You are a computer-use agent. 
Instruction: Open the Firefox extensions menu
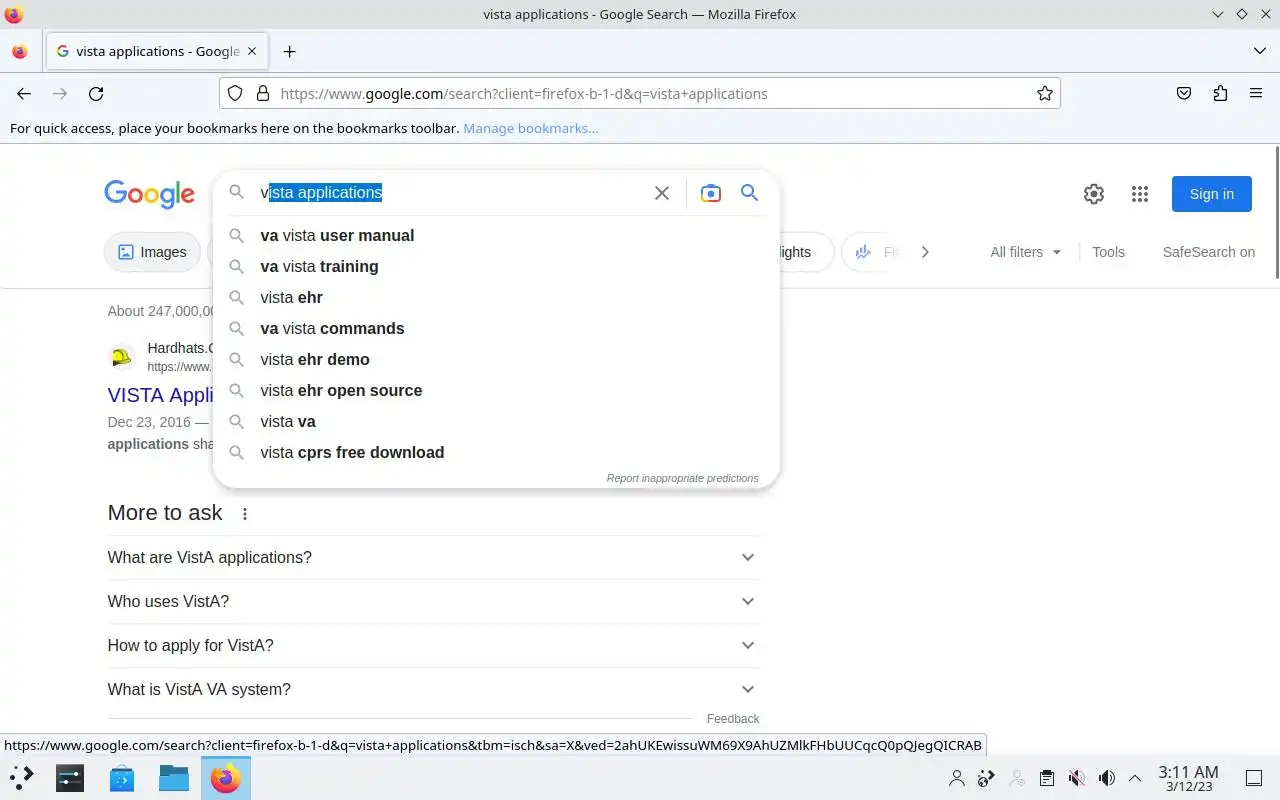point(1220,93)
